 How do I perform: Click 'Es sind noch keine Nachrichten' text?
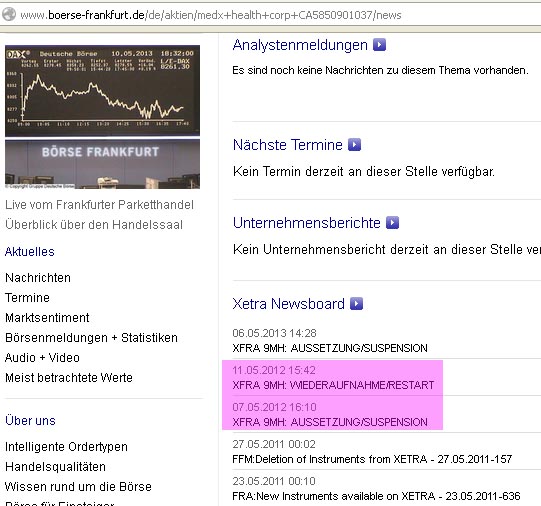tap(380, 70)
